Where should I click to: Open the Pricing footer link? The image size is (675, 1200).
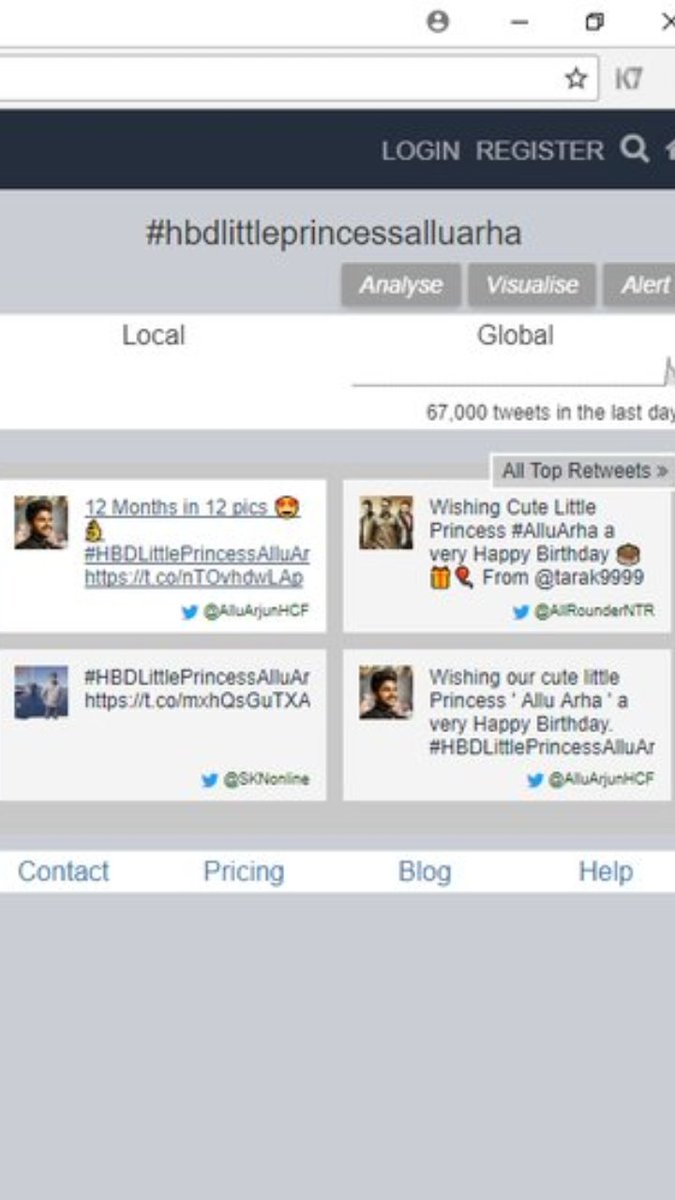[x=243, y=872]
